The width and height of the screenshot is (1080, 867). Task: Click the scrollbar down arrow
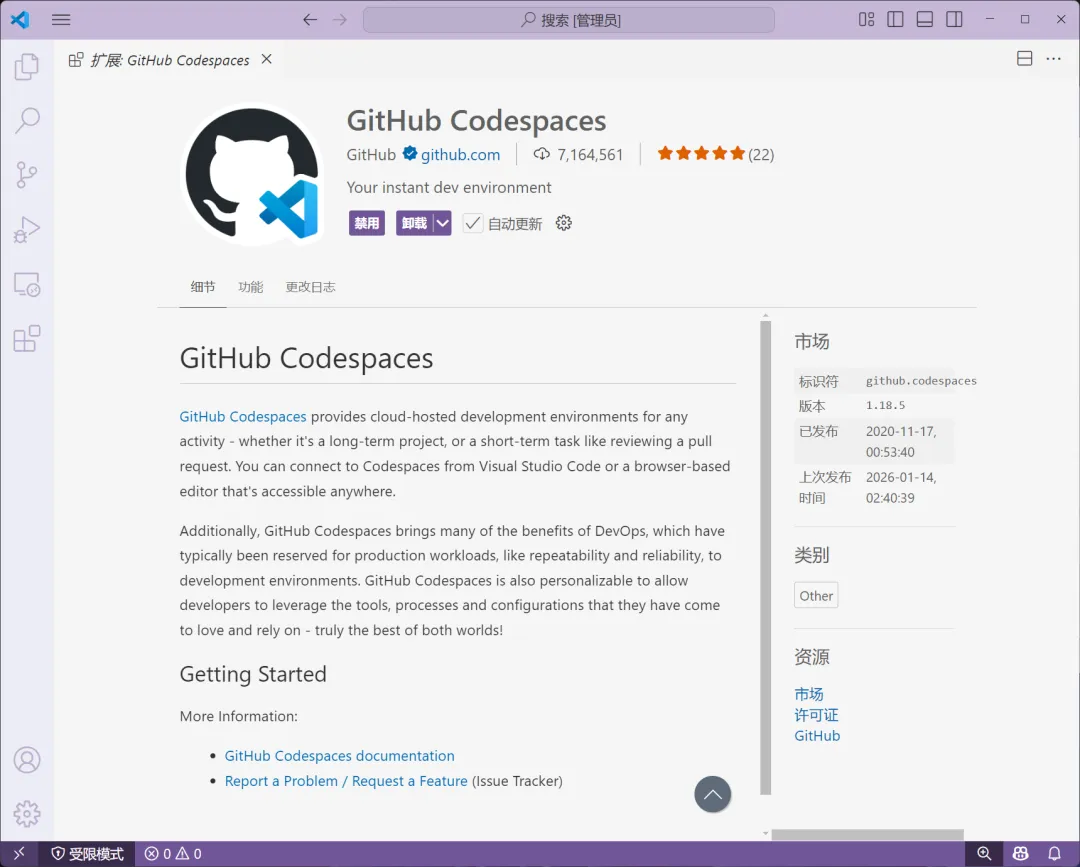766,833
